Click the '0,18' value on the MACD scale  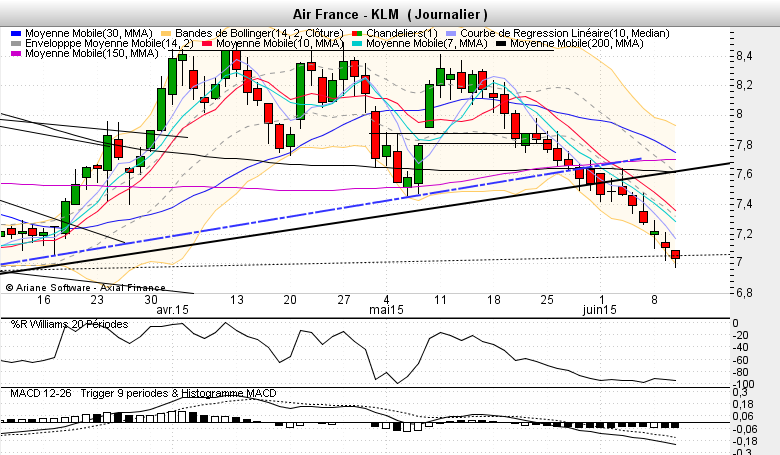pos(743,404)
